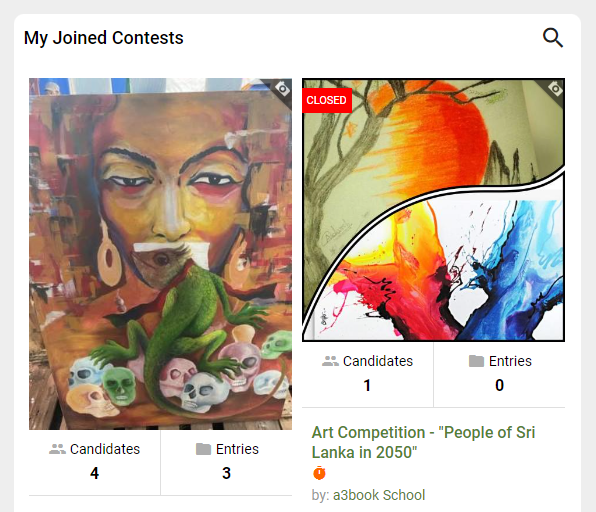
Task: Visit the a3book School profile link
Action: pyautogui.click(x=379, y=495)
